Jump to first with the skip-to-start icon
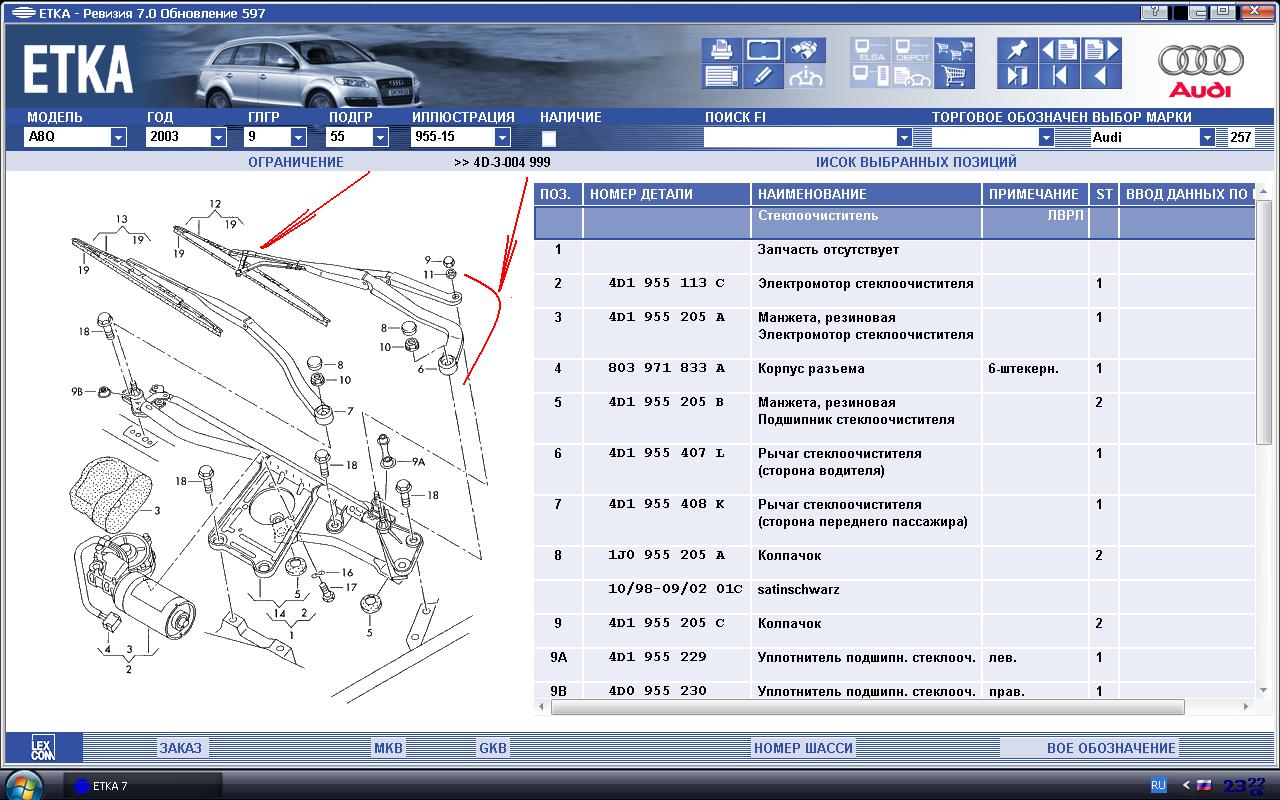Viewport: 1280px width, 800px height. (1059, 76)
